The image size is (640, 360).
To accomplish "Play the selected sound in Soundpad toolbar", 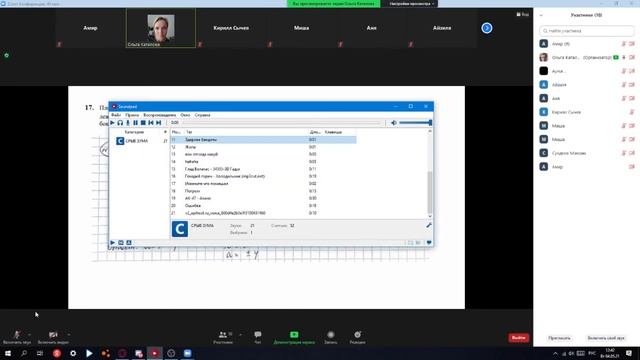I will 112,122.
